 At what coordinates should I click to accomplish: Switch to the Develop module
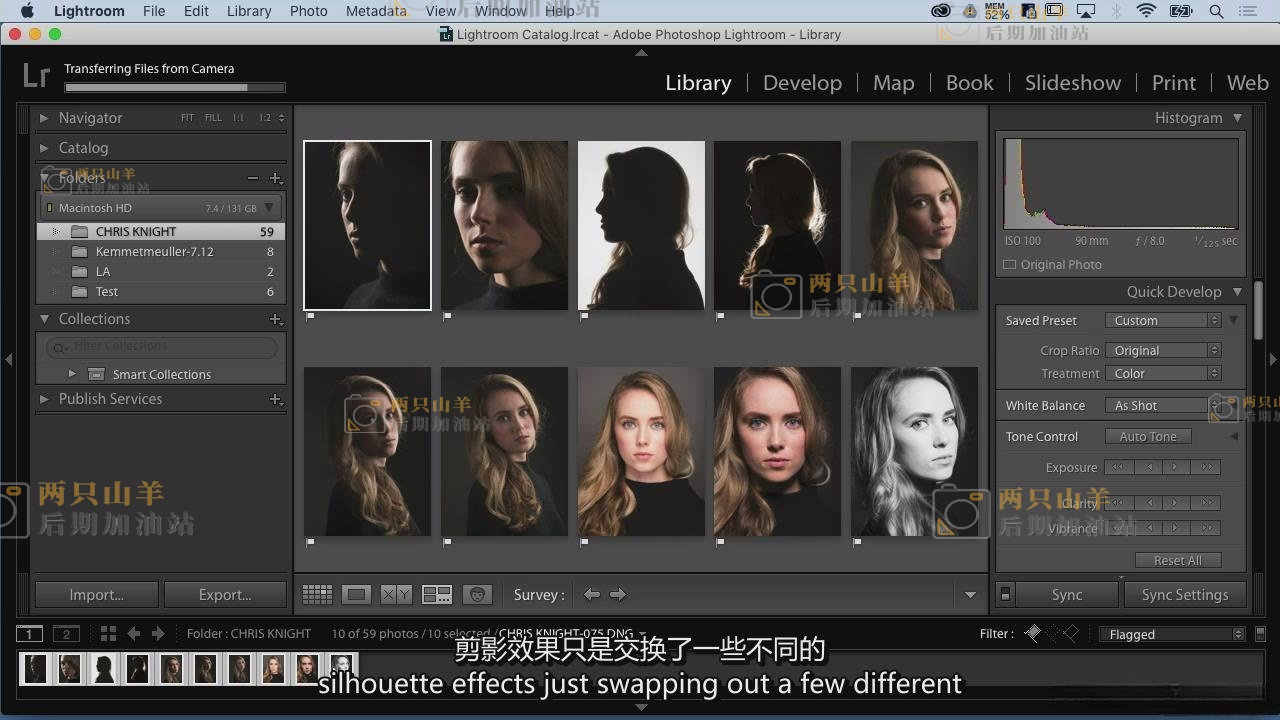point(802,83)
